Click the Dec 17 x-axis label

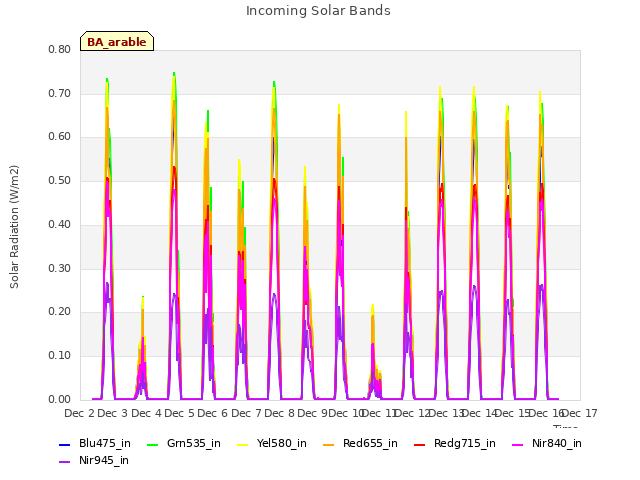pyautogui.click(x=580, y=413)
